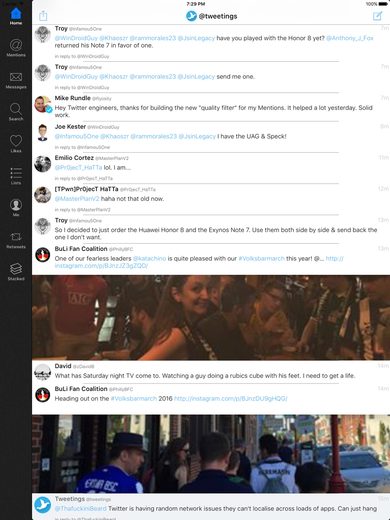Open the @katachino mention link

click(x=149, y=258)
